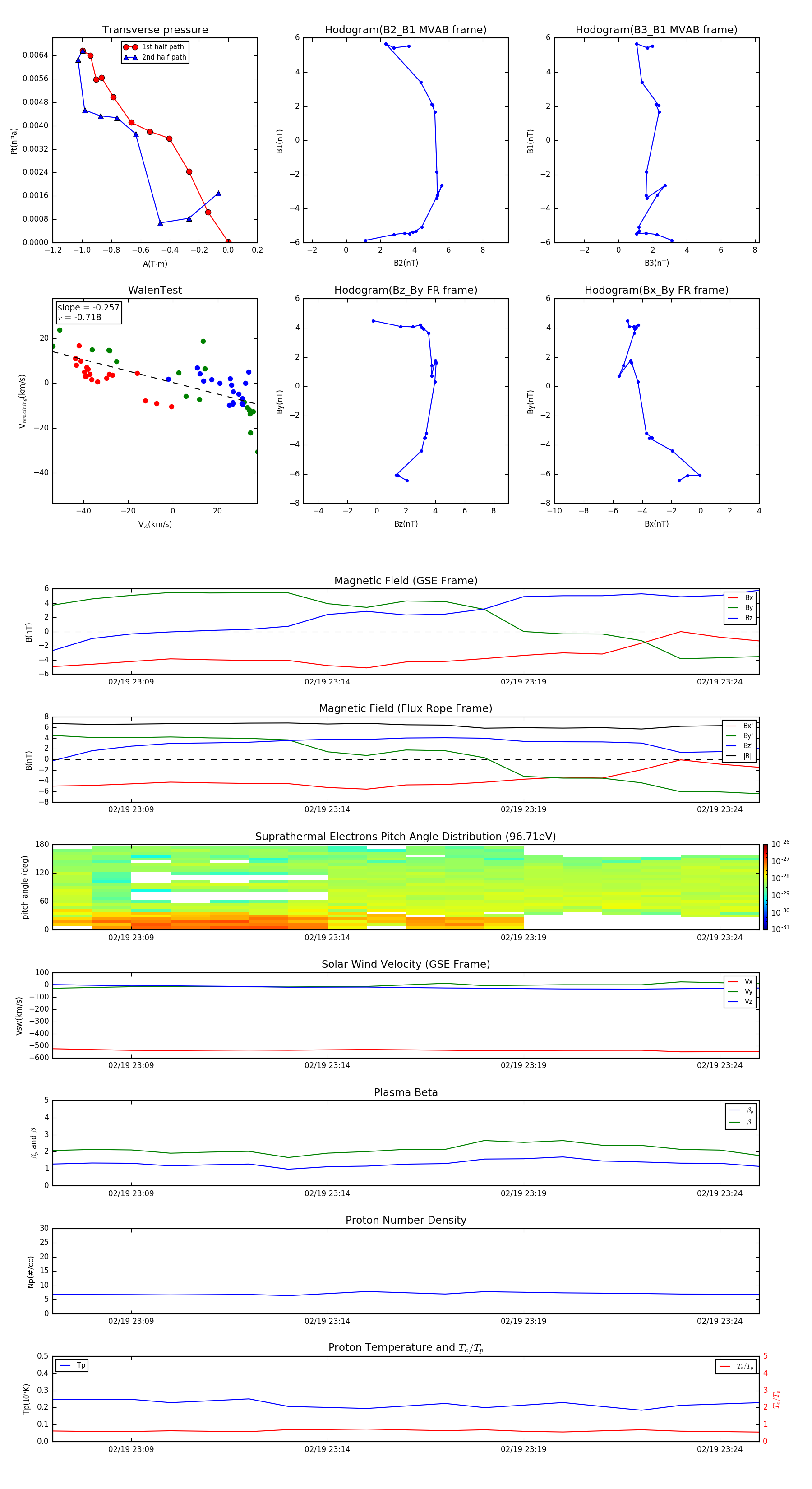Click the "Solar Wind Velocity (GSE Frame)" title

coord(406,965)
